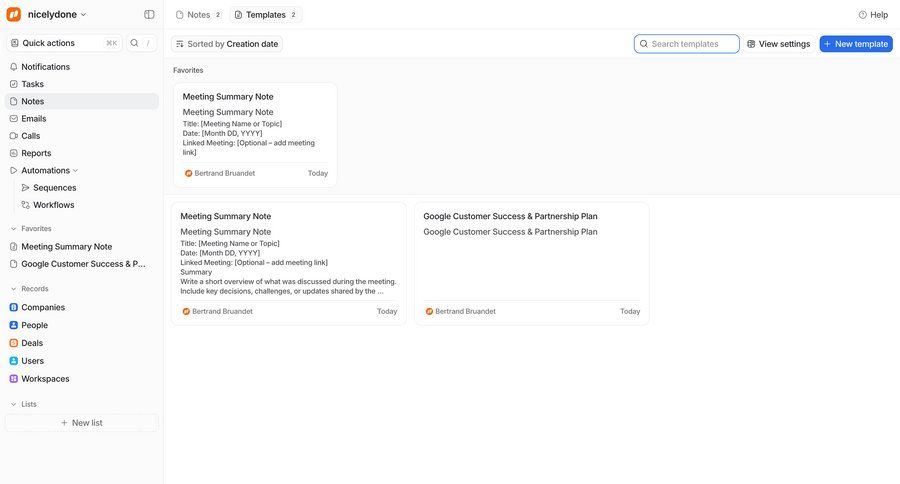This screenshot has width=900, height=484.
Task: Collapse the sidebar panel icon
Action: (149, 14)
